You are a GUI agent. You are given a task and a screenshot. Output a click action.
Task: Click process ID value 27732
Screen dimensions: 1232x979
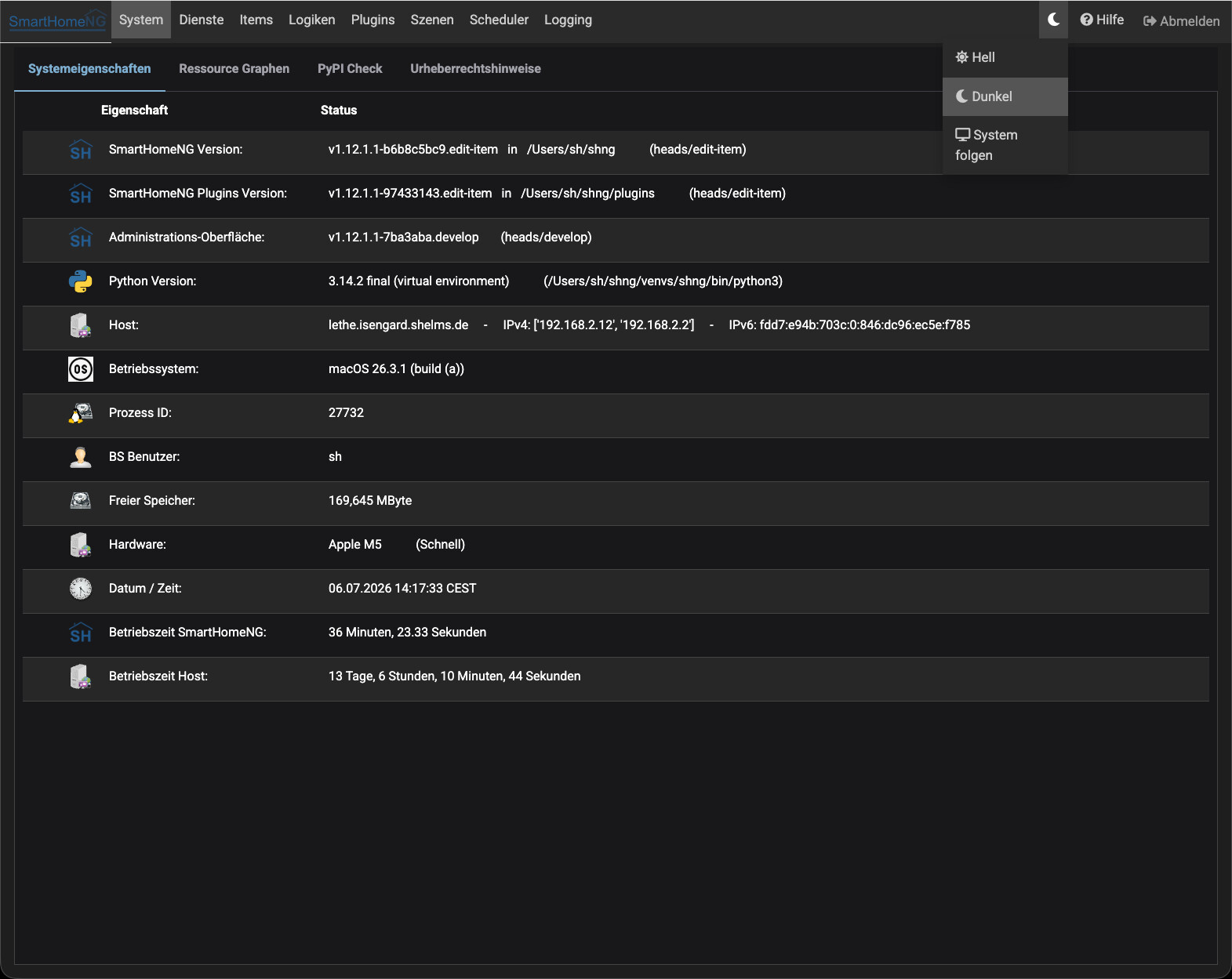point(346,413)
